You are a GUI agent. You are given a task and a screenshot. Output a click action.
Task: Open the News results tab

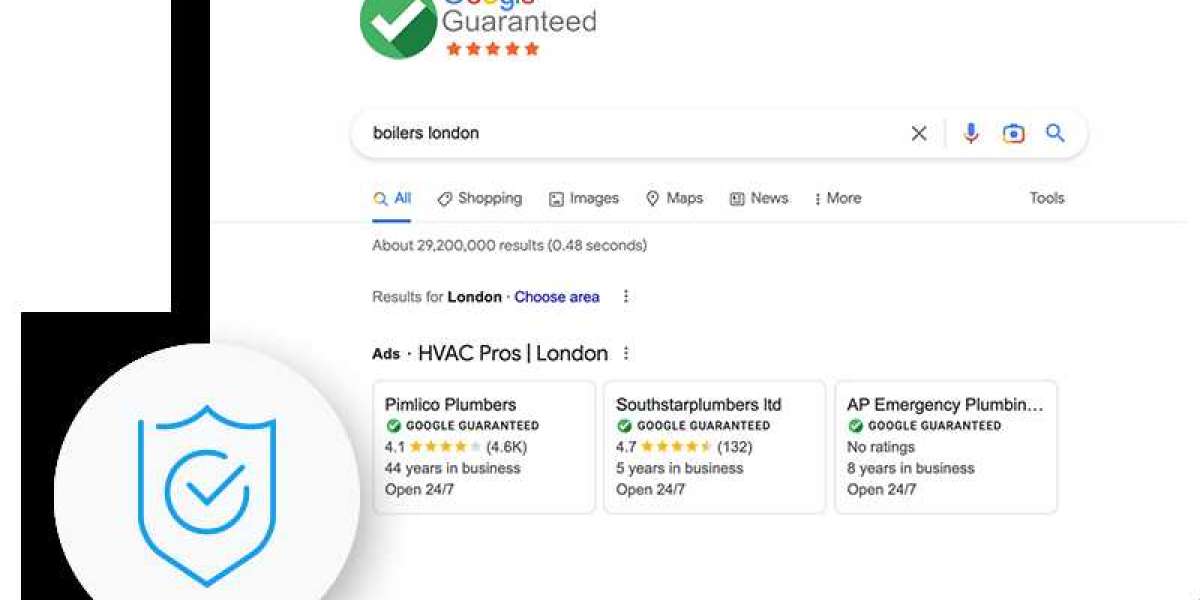coord(759,198)
